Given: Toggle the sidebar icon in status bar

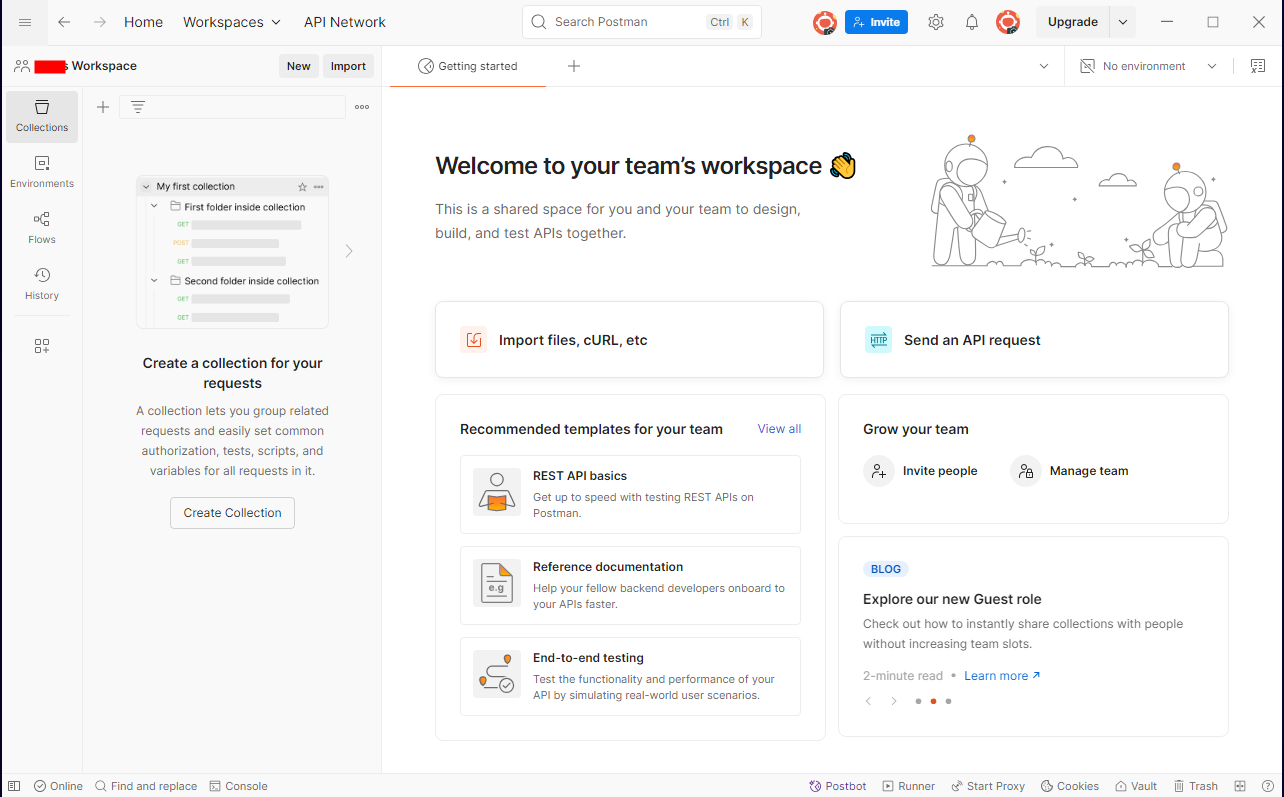Looking at the screenshot, I should pyautogui.click(x=14, y=786).
